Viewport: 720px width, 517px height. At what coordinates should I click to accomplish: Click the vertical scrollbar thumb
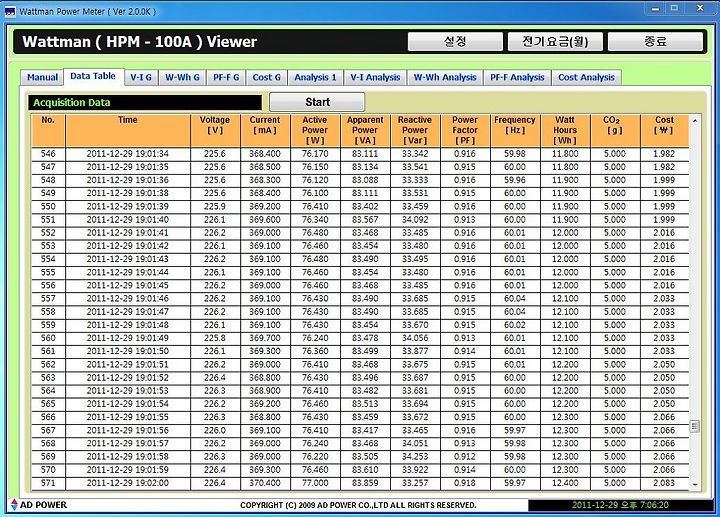(695, 427)
